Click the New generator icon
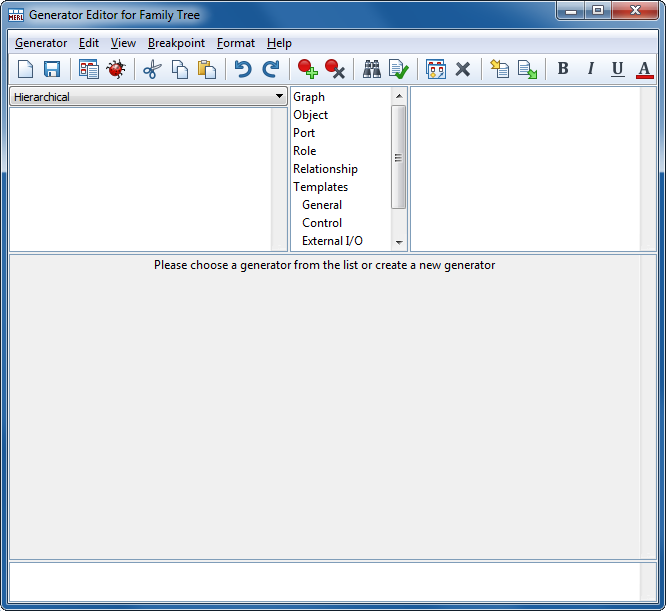 [26, 69]
